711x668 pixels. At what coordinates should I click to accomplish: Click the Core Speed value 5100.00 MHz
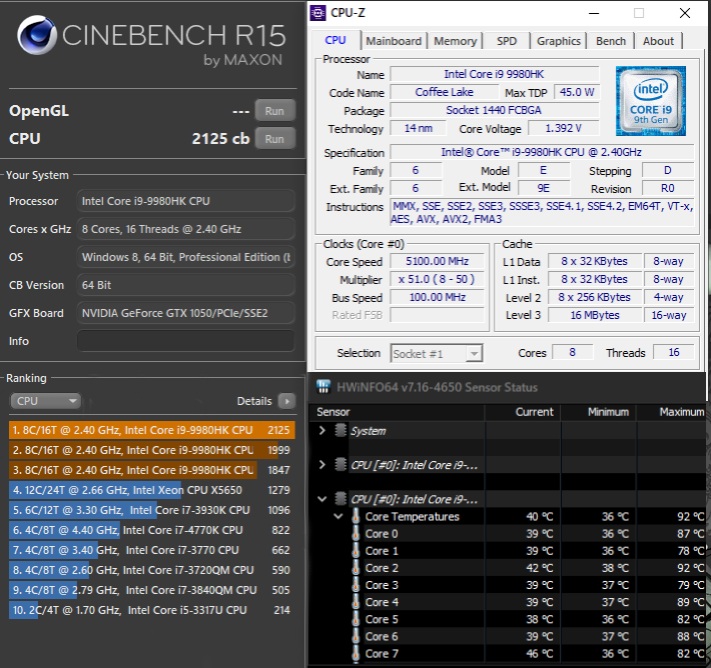point(437,261)
